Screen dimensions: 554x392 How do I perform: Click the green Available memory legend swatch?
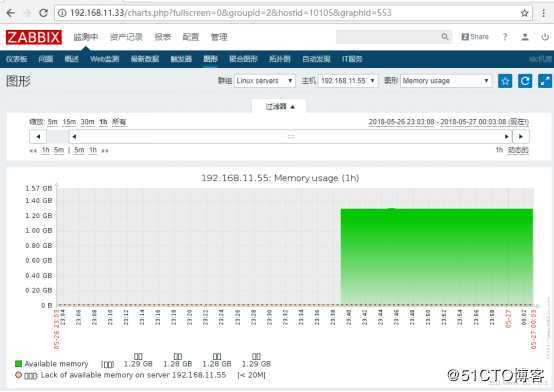click(19, 363)
